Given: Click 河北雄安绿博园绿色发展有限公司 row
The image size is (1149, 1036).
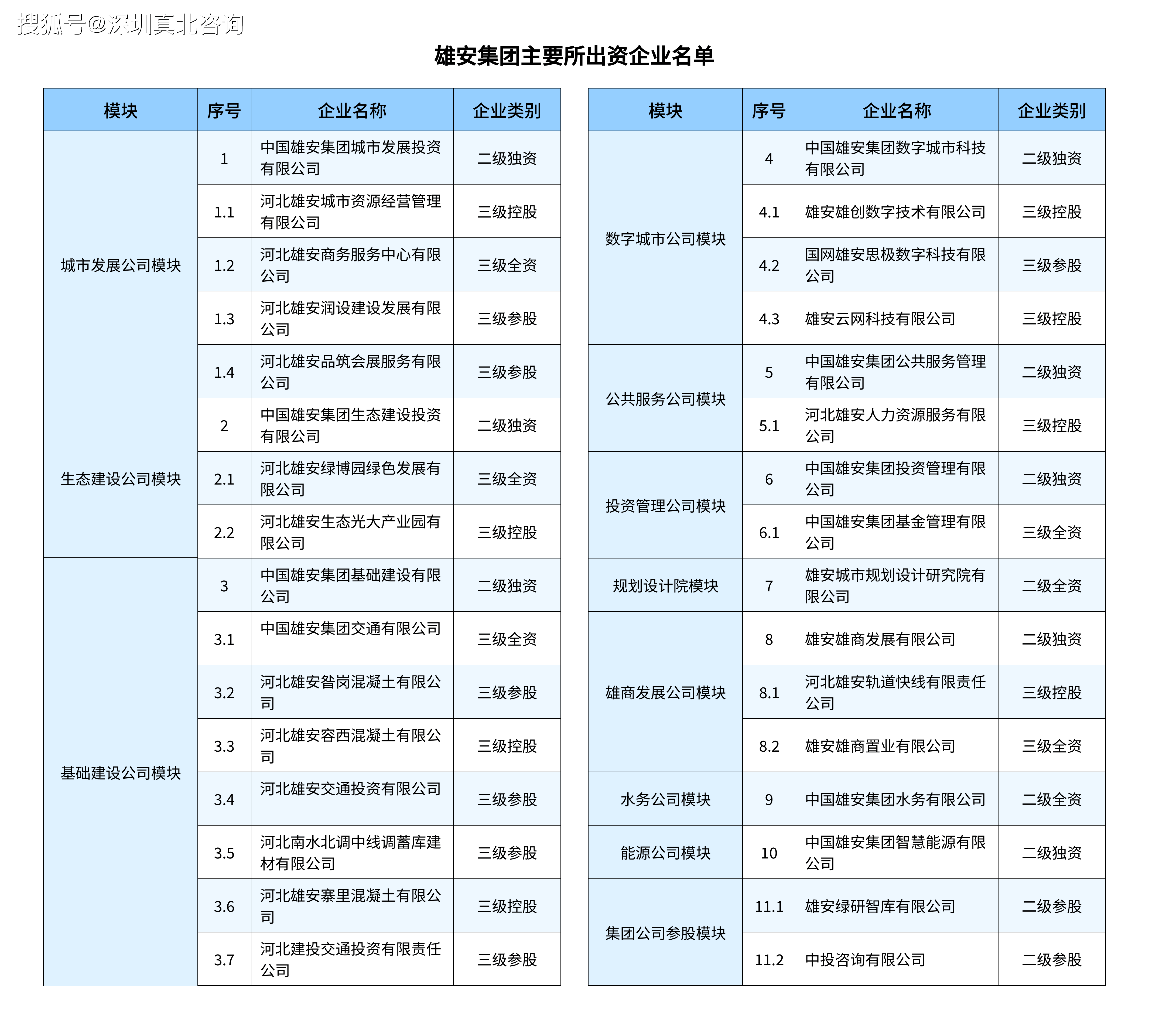Looking at the screenshot, I should [351, 479].
